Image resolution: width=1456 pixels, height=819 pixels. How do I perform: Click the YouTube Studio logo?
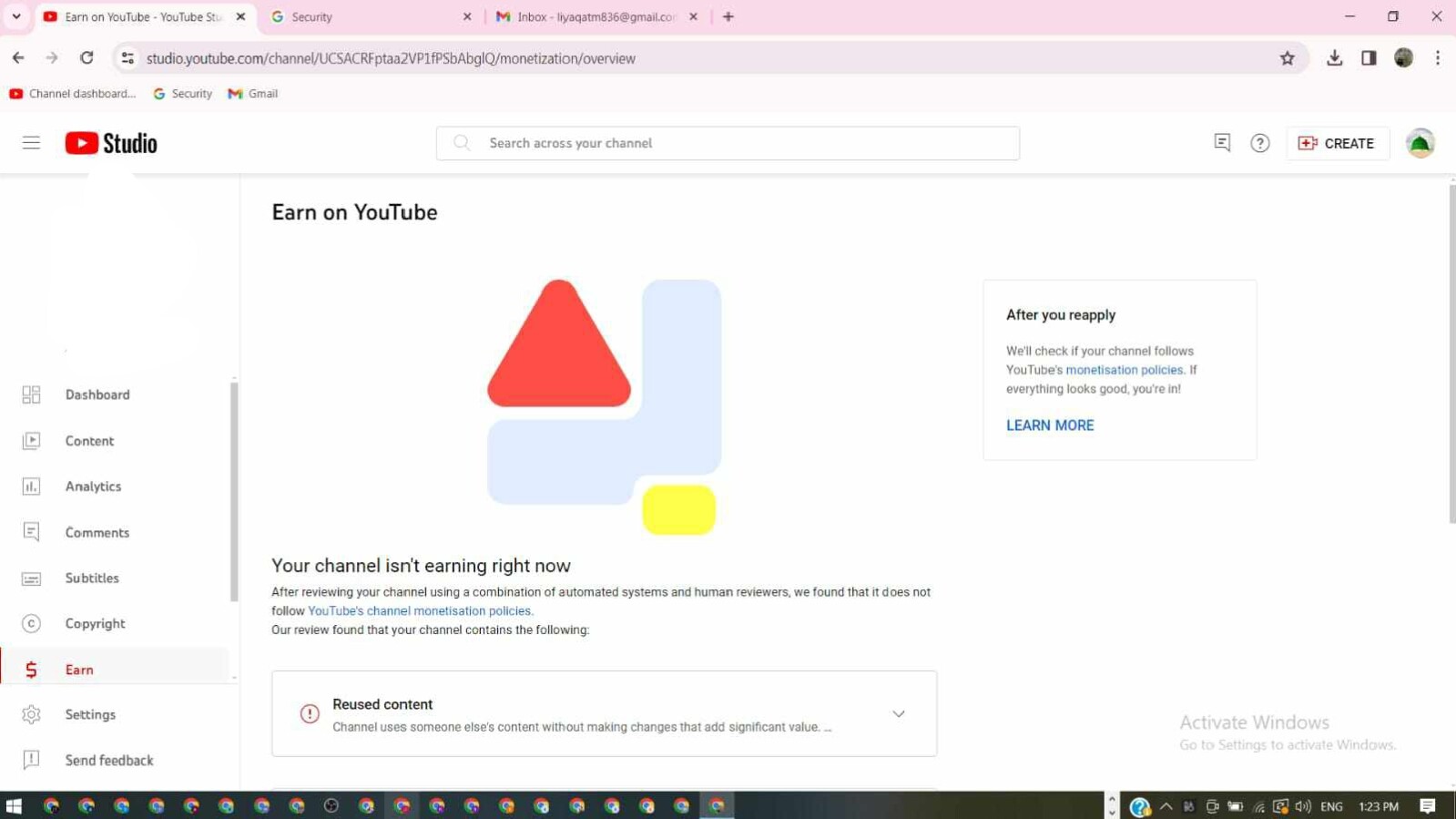(111, 143)
